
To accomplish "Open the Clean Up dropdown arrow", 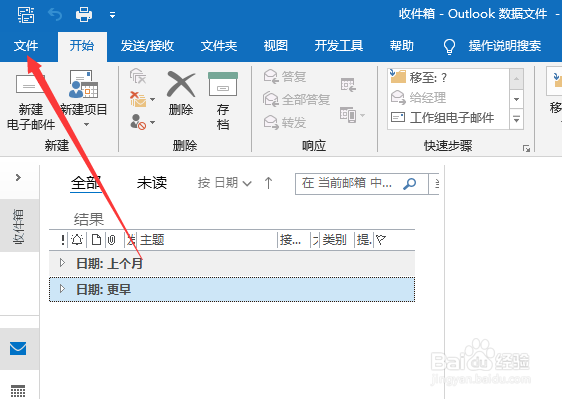I will coord(152,99).
